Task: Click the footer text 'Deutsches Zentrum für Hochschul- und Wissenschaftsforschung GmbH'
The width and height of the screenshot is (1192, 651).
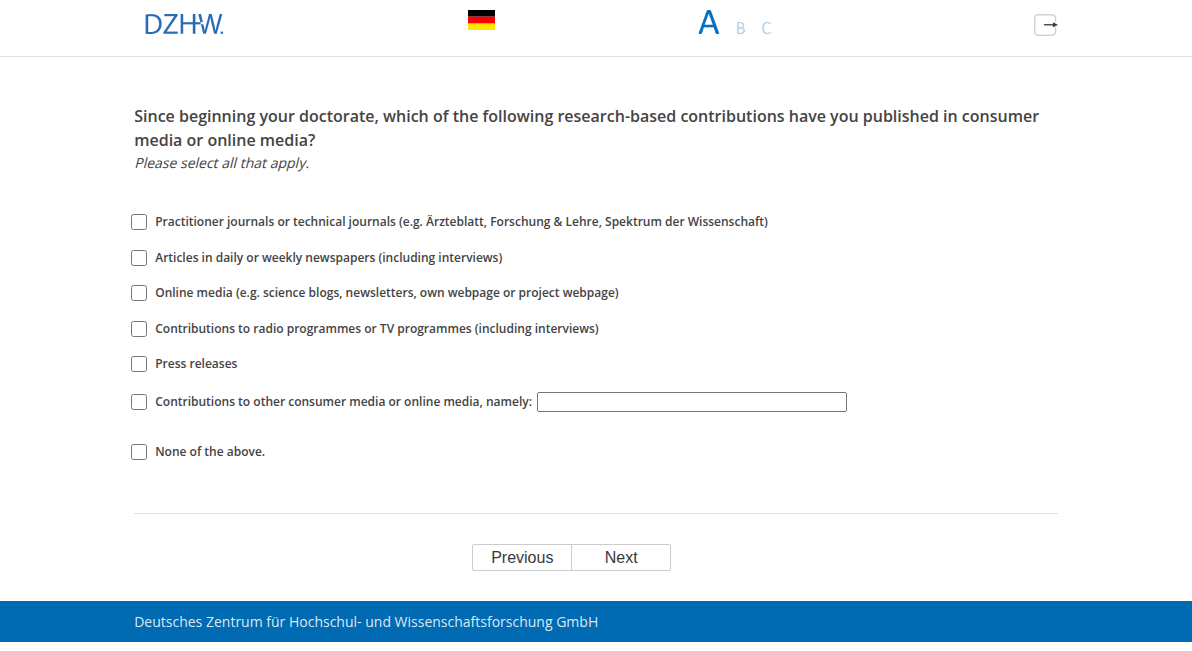Action: pos(366,622)
